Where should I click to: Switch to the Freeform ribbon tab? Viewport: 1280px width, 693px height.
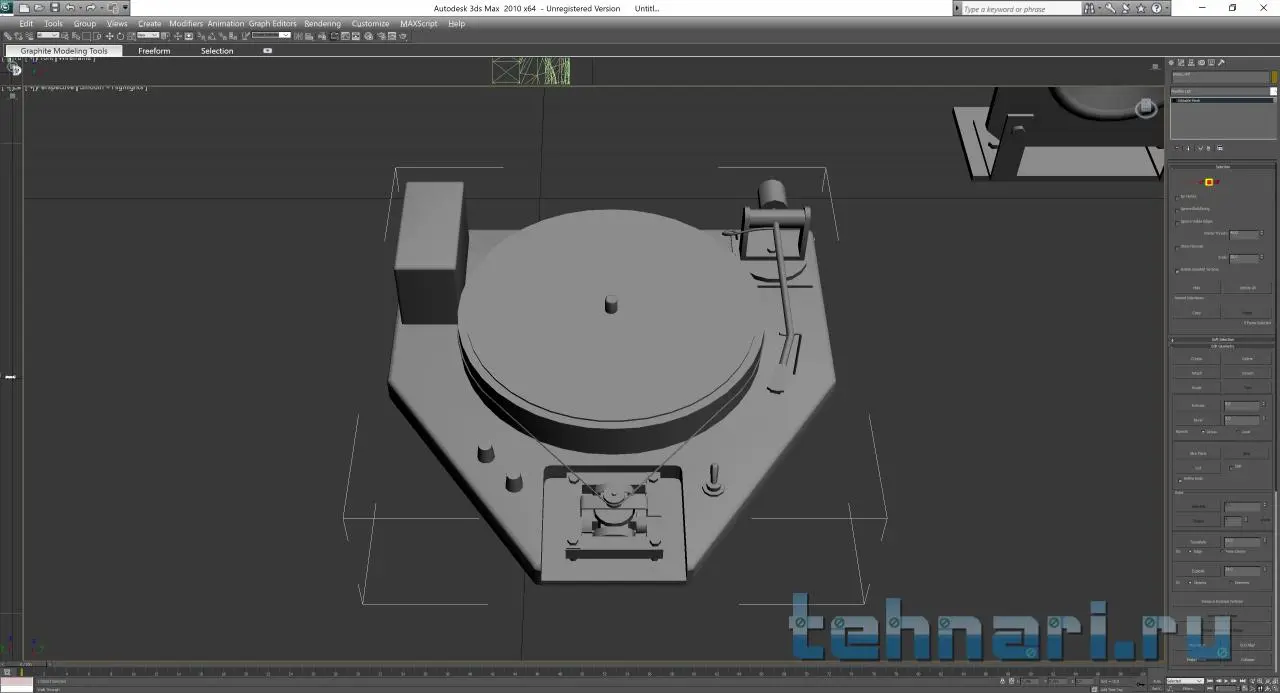point(154,51)
